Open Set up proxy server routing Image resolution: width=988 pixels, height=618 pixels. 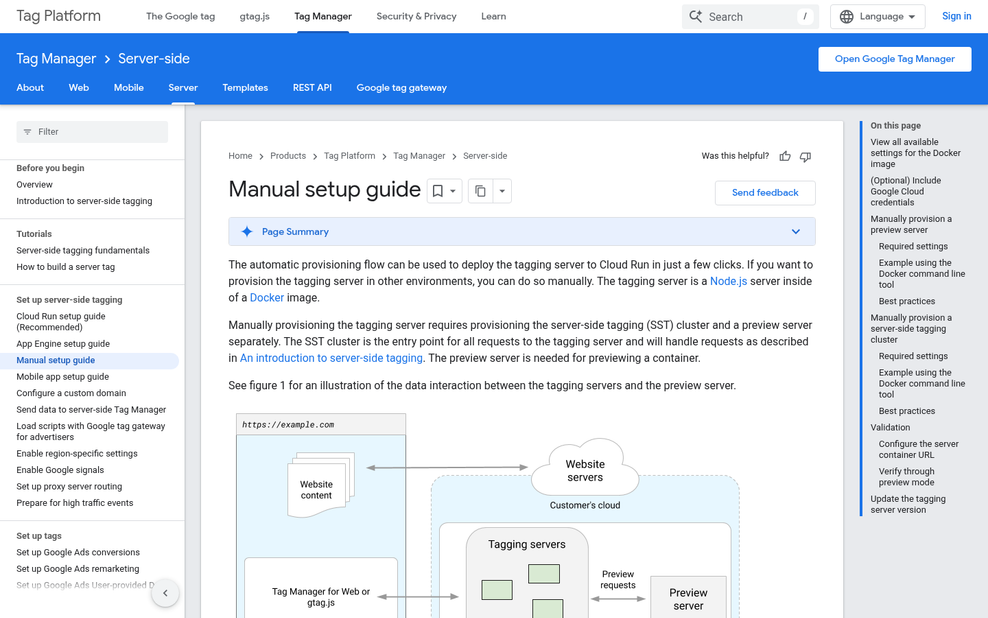[x=69, y=486]
